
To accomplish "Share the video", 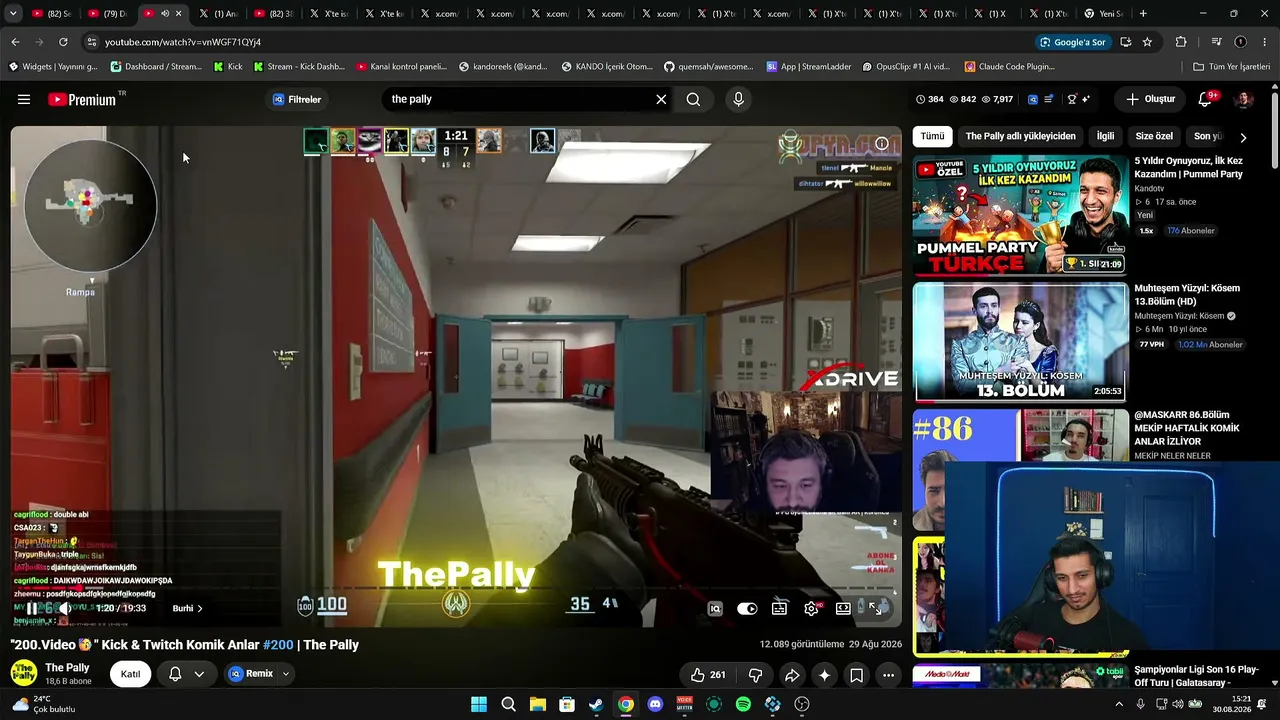I will coord(792,675).
